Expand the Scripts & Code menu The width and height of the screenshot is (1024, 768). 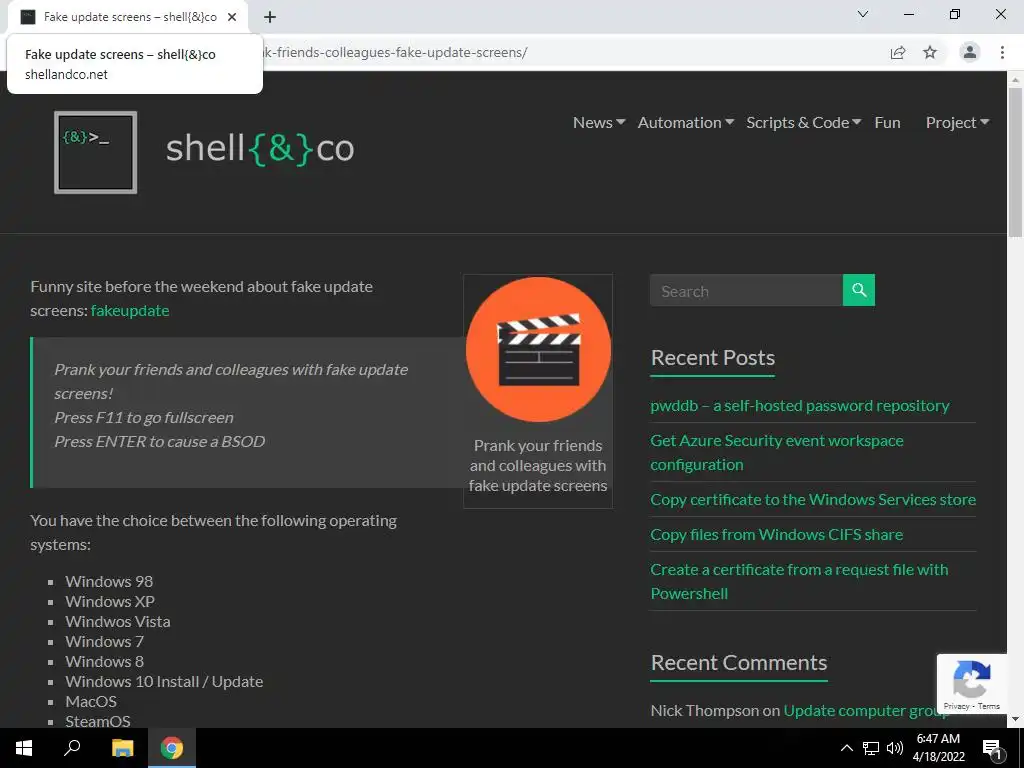803,122
